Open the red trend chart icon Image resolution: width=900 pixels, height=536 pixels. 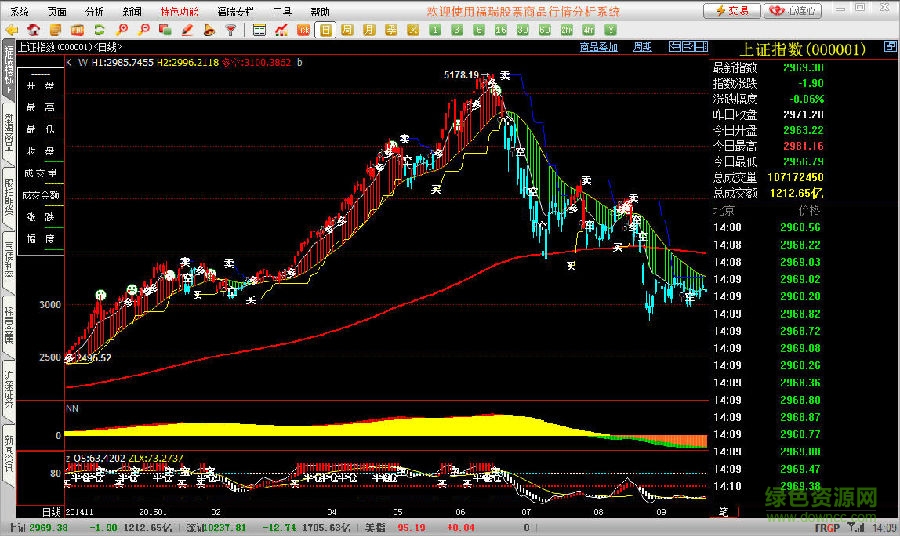pyautogui.click(x=281, y=30)
